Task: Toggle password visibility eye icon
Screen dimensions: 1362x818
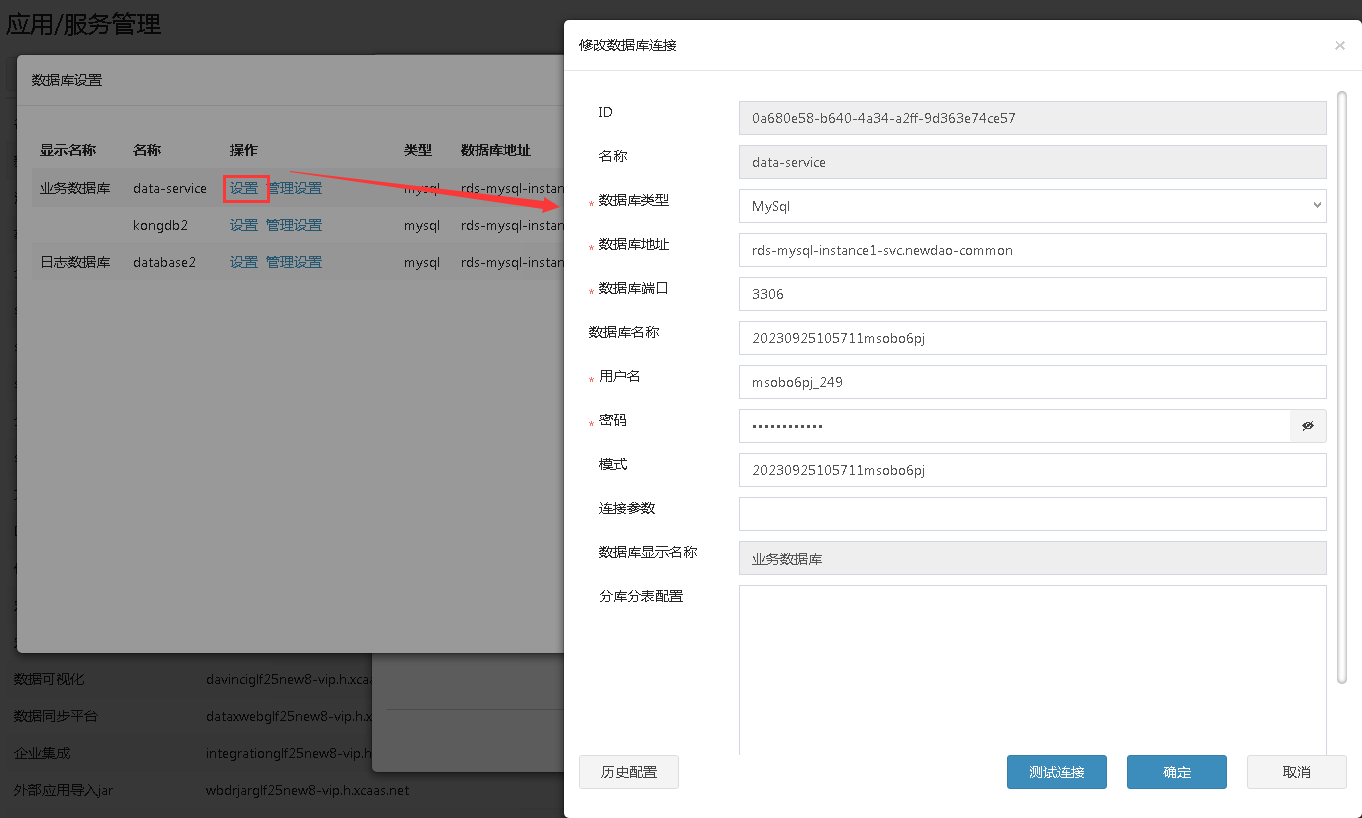Action: [1308, 426]
